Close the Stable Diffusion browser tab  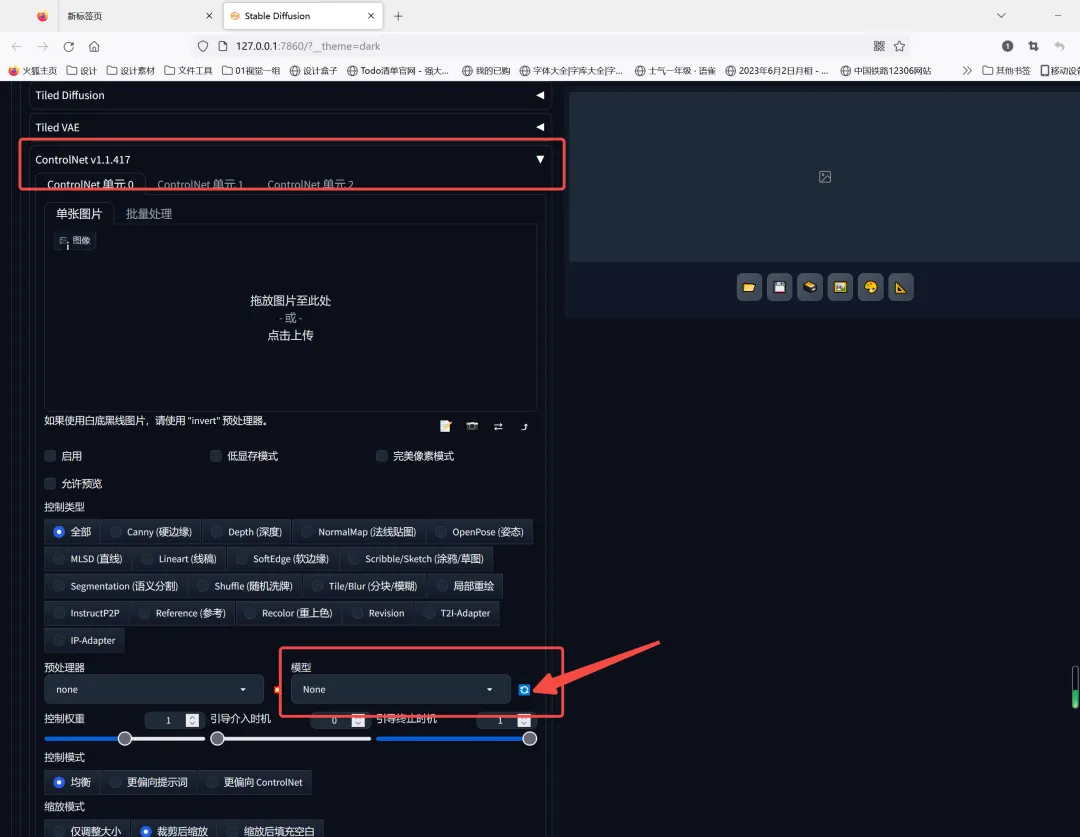pos(371,16)
